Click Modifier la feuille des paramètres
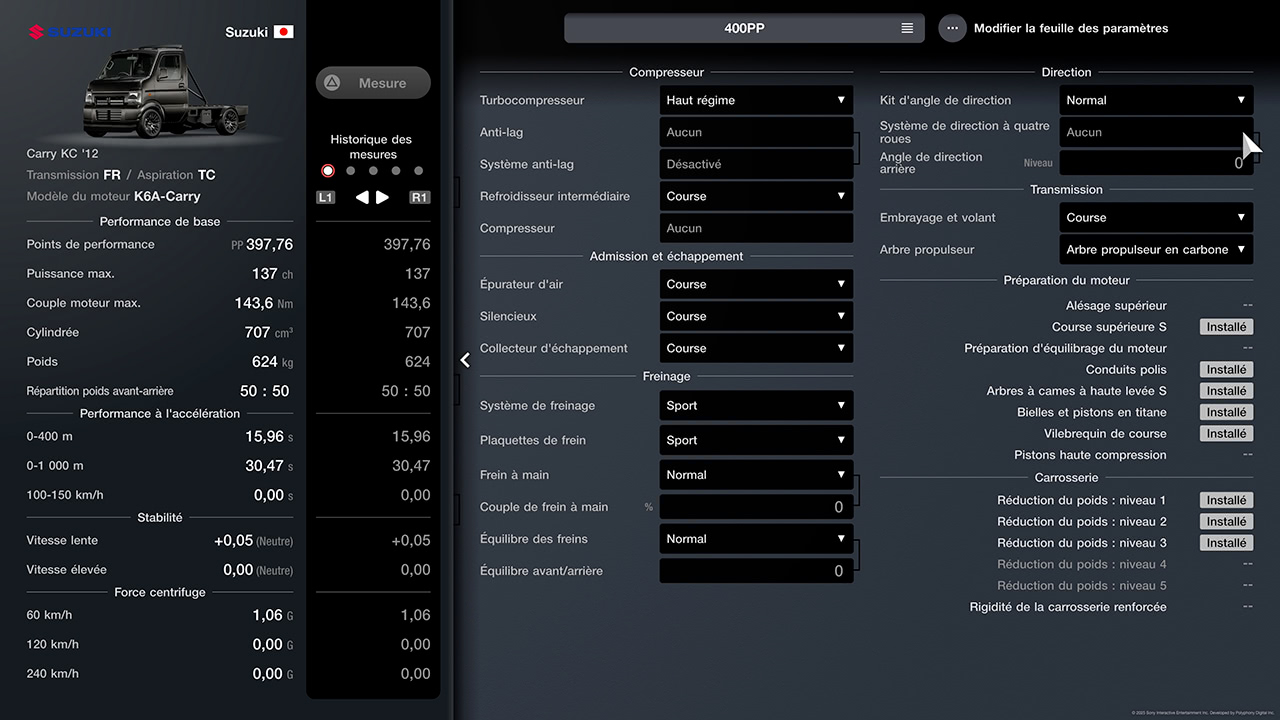 coord(1071,29)
